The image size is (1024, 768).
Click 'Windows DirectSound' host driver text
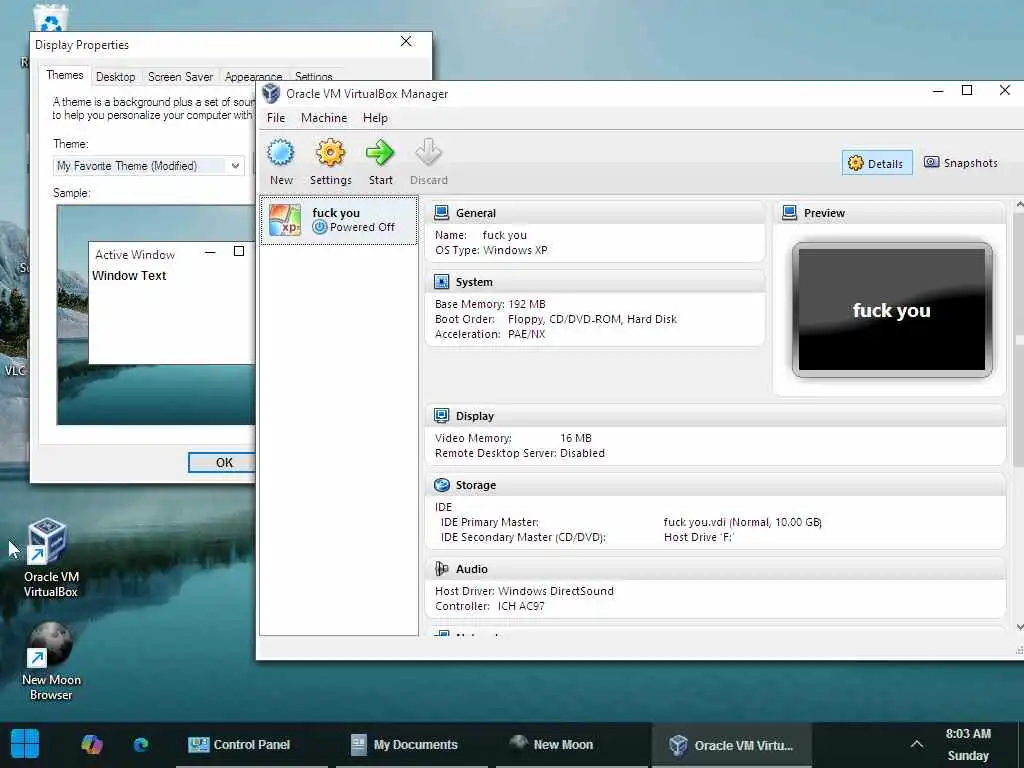556,591
